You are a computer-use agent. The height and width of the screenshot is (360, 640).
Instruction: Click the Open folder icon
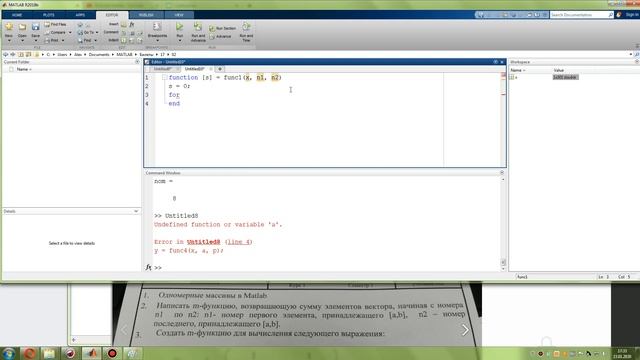tap(22, 27)
